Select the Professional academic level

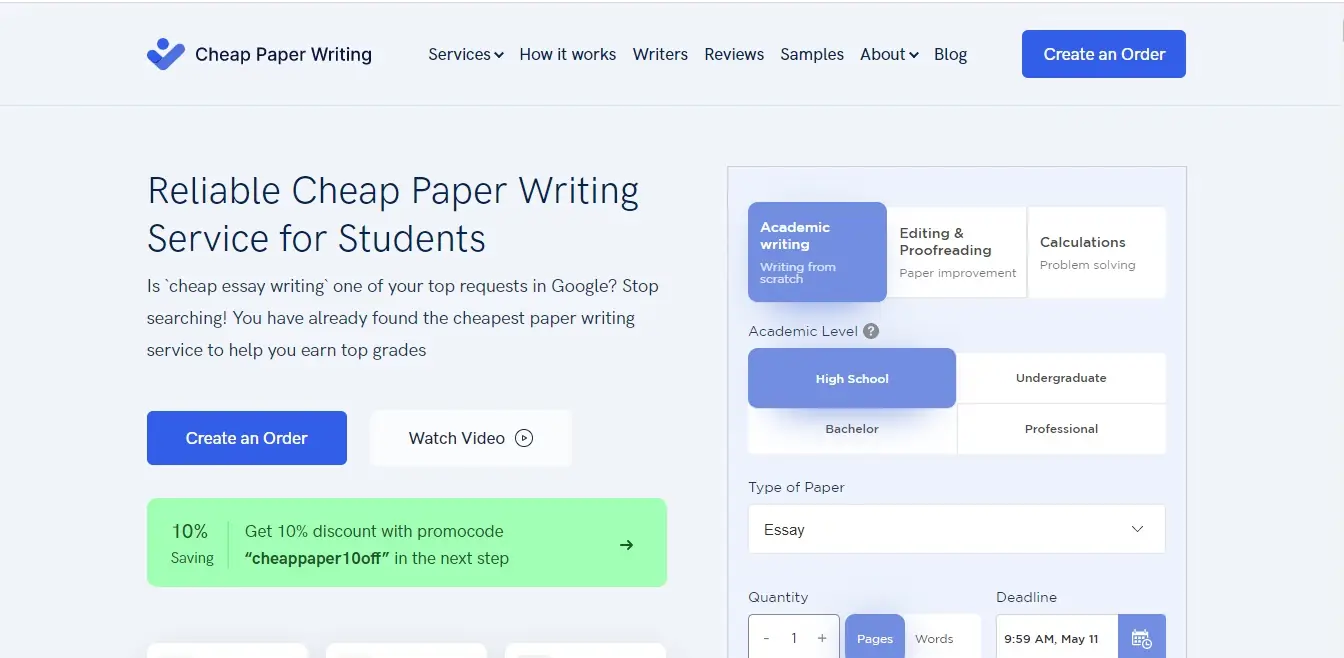click(x=1061, y=429)
